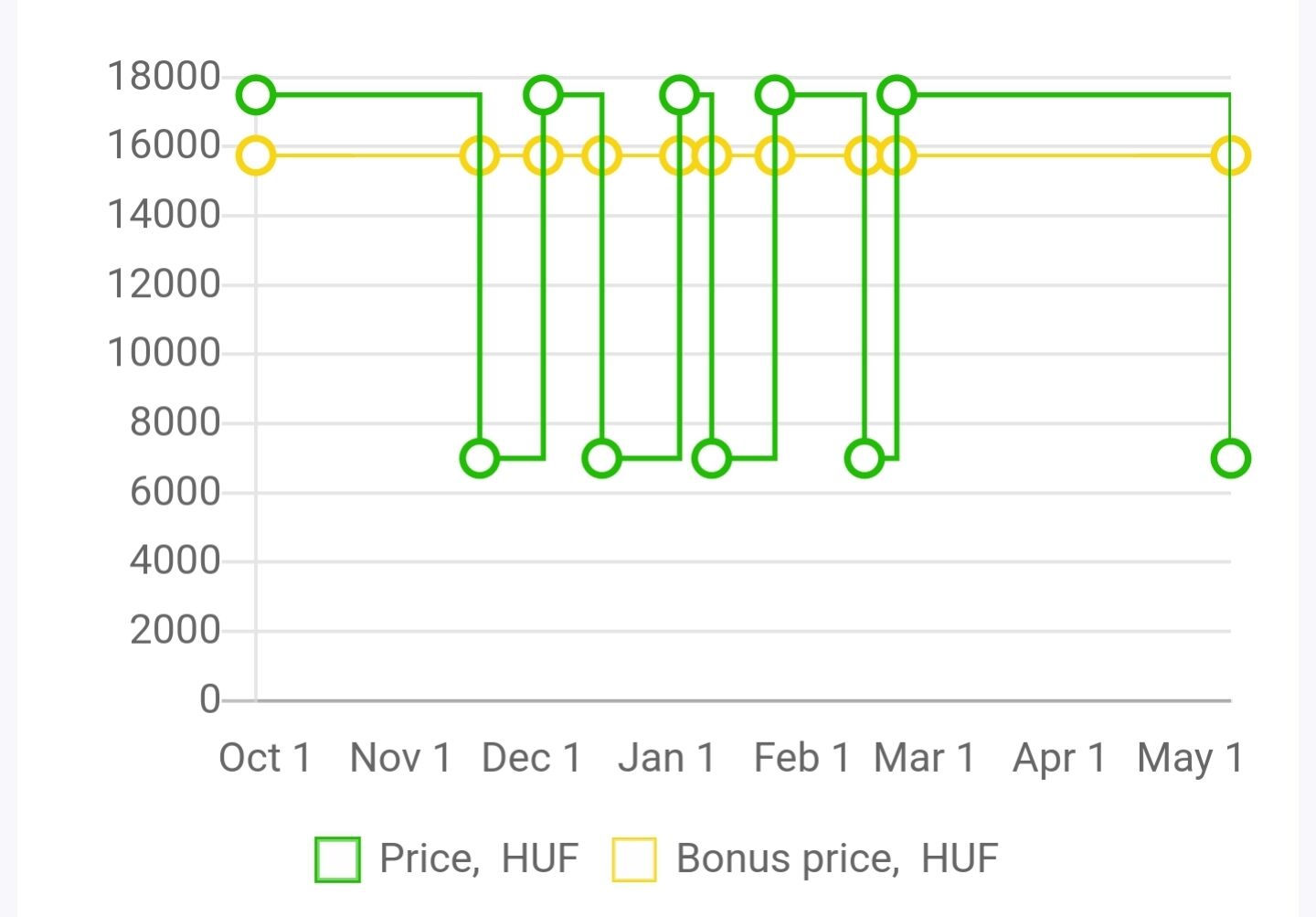The width and height of the screenshot is (1316, 917).
Task: Select the yellow bonus point in late November
Action: [x=480, y=155]
